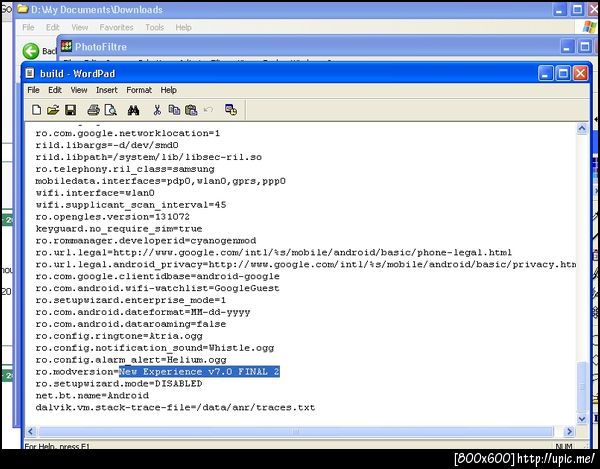Minimize the WordPad window
The image size is (600, 469).
pyautogui.click(x=546, y=73)
